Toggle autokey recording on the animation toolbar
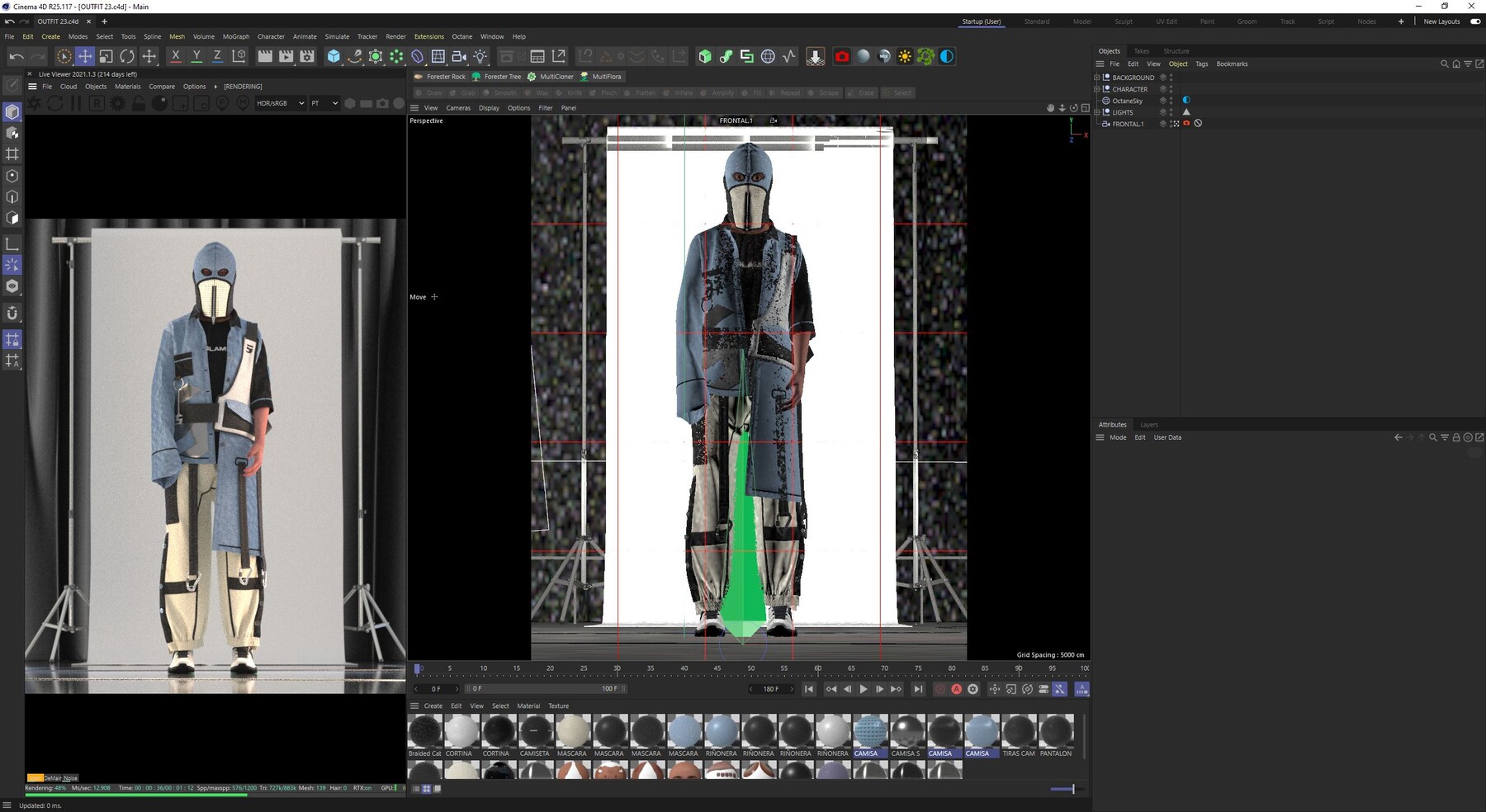1486x812 pixels. click(x=957, y=688)
